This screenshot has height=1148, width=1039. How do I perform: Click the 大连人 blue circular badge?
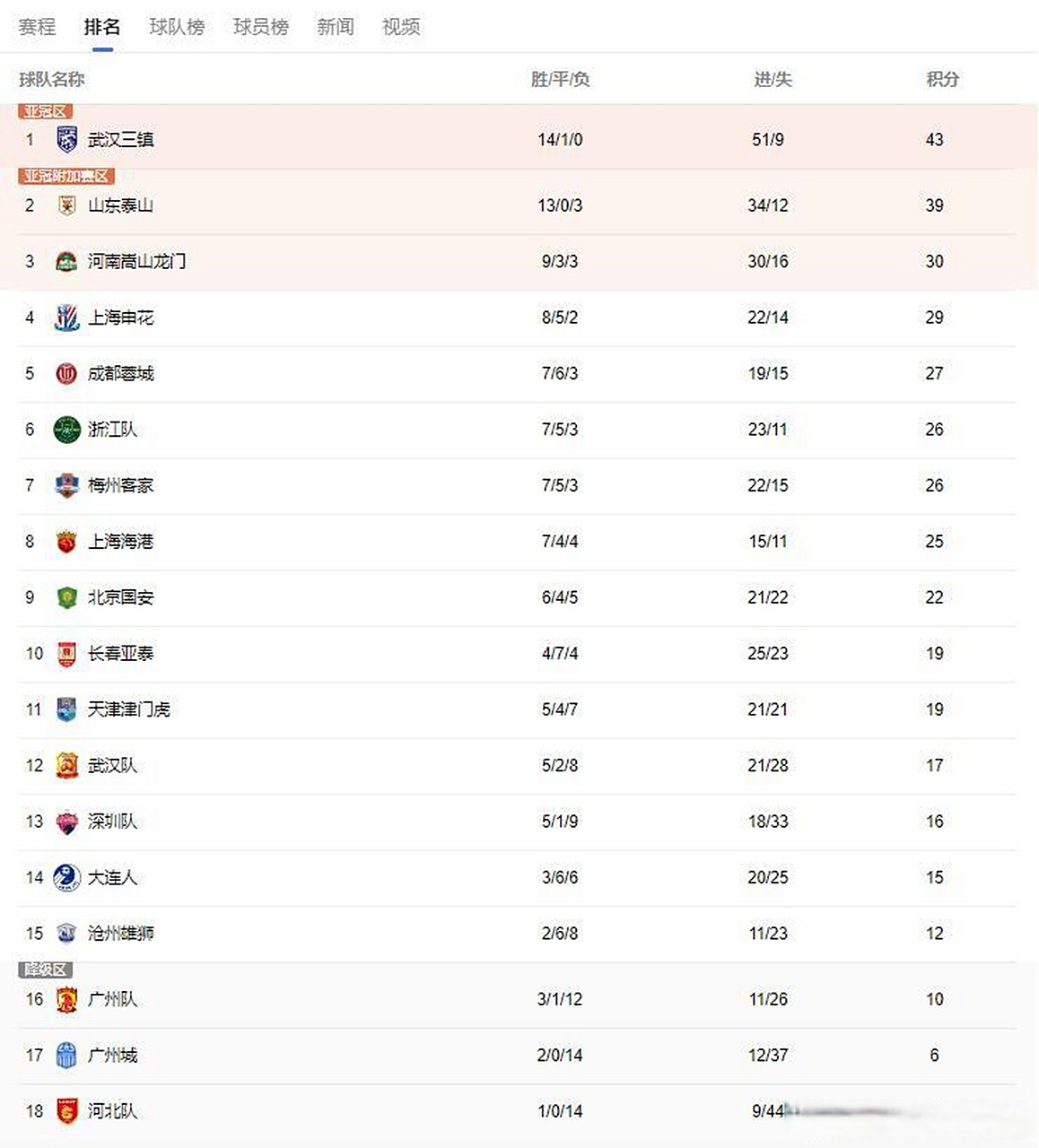point(66,877)
